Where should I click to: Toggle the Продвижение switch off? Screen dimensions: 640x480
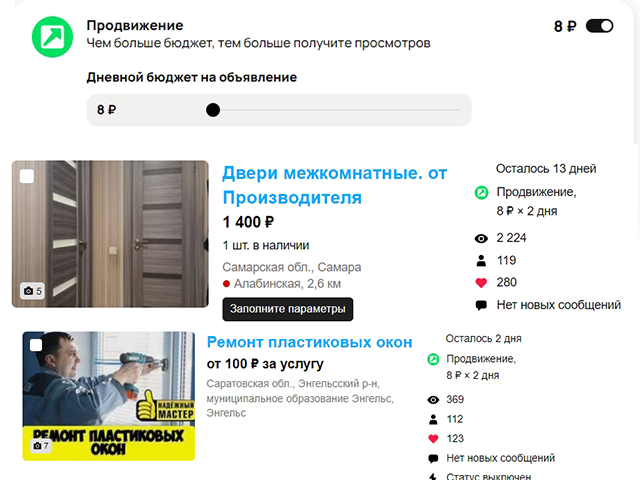599,26
